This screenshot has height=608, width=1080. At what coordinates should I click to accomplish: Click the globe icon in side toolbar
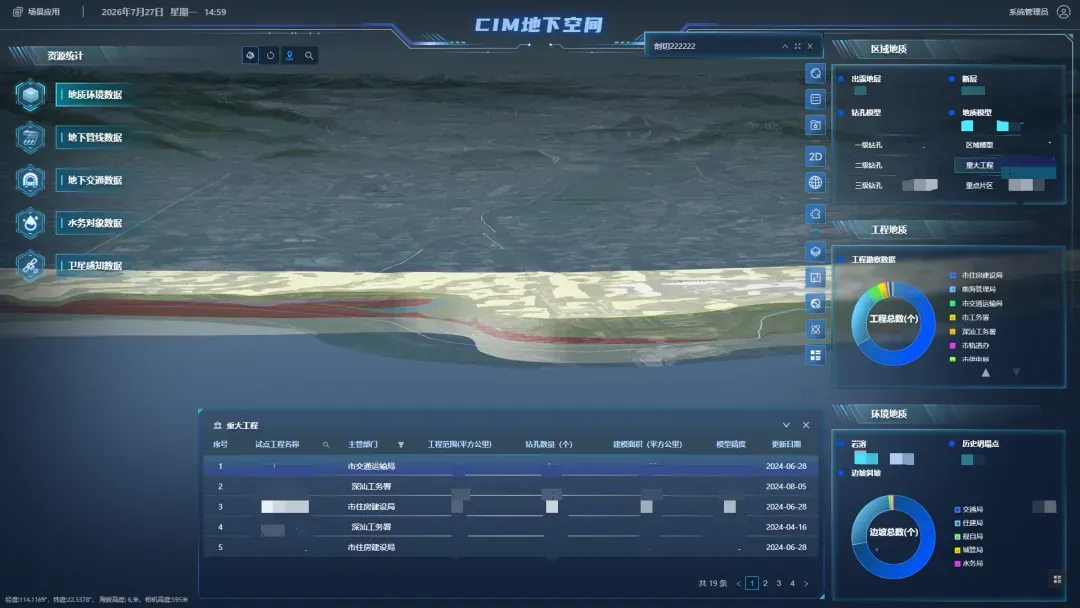point(815,182)
